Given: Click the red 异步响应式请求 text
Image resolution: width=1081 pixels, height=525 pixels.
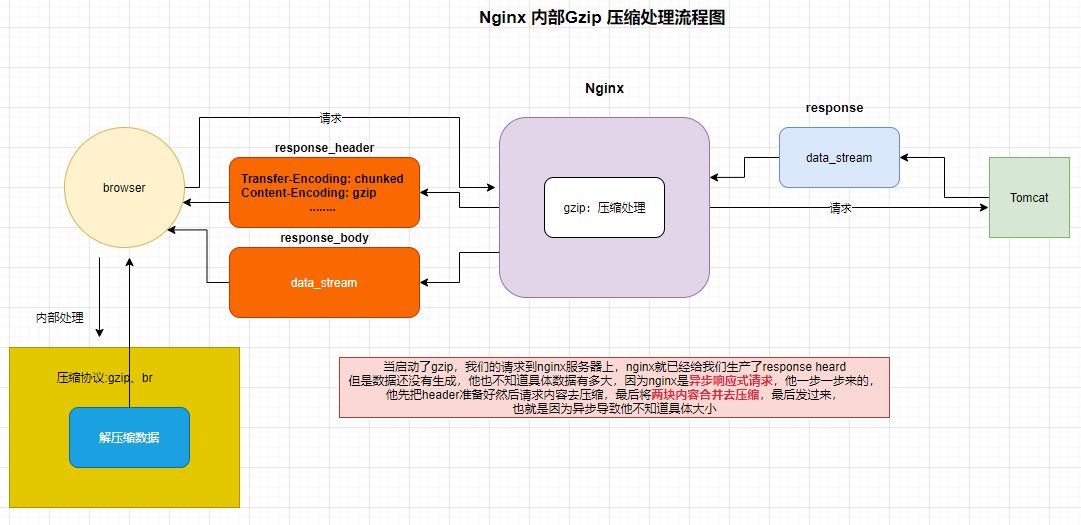Looking at the screenshot, I should click(x=731, y=380).
